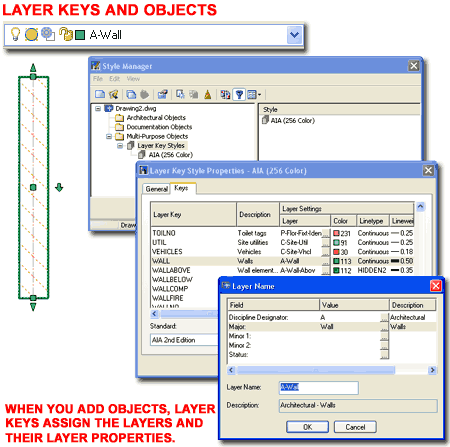Switch to the Keys tab
This screenshot has width=450, height=447.
click(182, 188)
